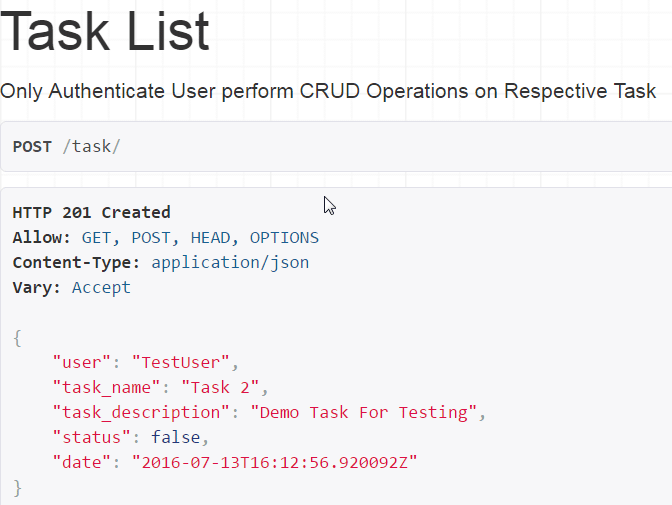Click HEAD in the Allow header
Viewport: 672px width, 505px height.
point(210,238)
